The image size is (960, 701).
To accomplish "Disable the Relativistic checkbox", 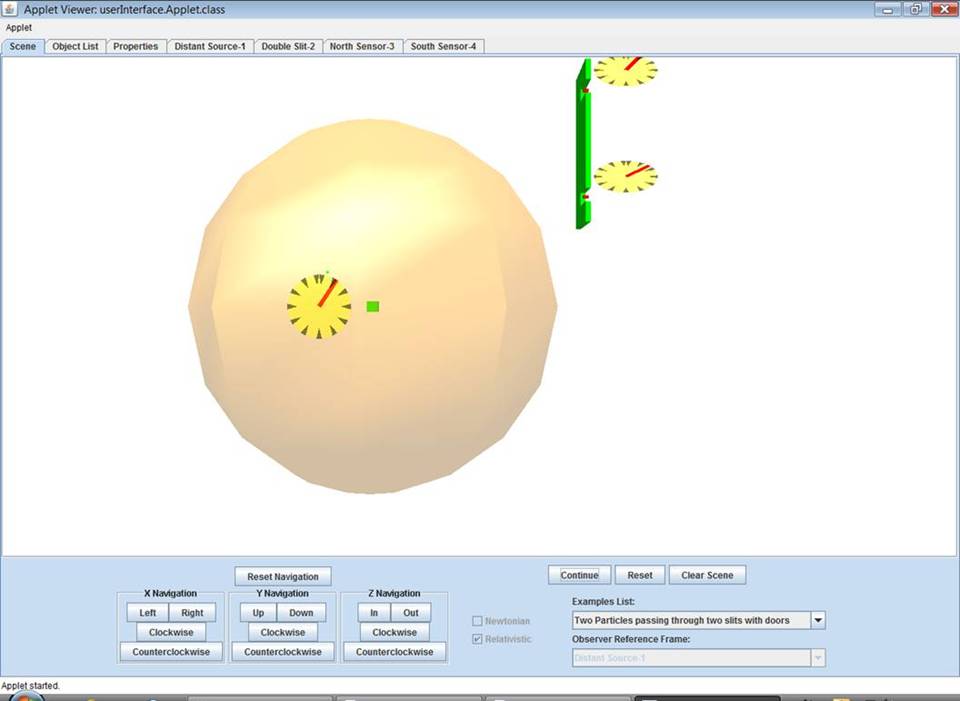I will [x=476, y=639].
